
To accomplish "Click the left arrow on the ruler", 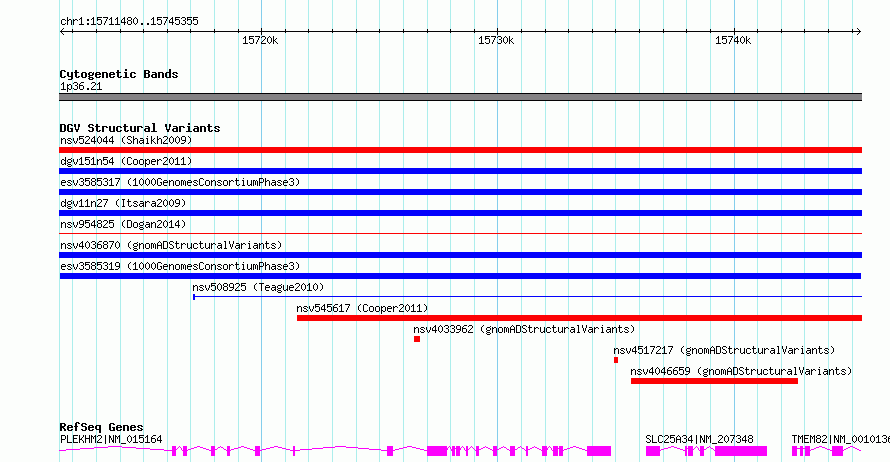I will coord(62,32).
